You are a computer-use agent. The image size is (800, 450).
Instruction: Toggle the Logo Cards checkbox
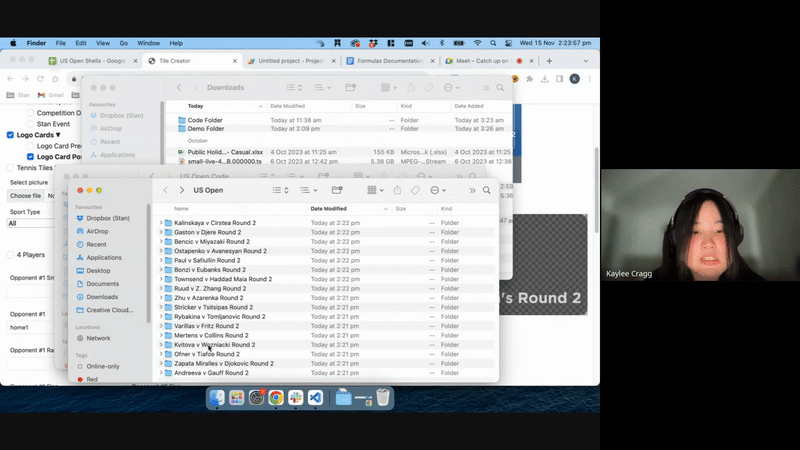[10, 134]
